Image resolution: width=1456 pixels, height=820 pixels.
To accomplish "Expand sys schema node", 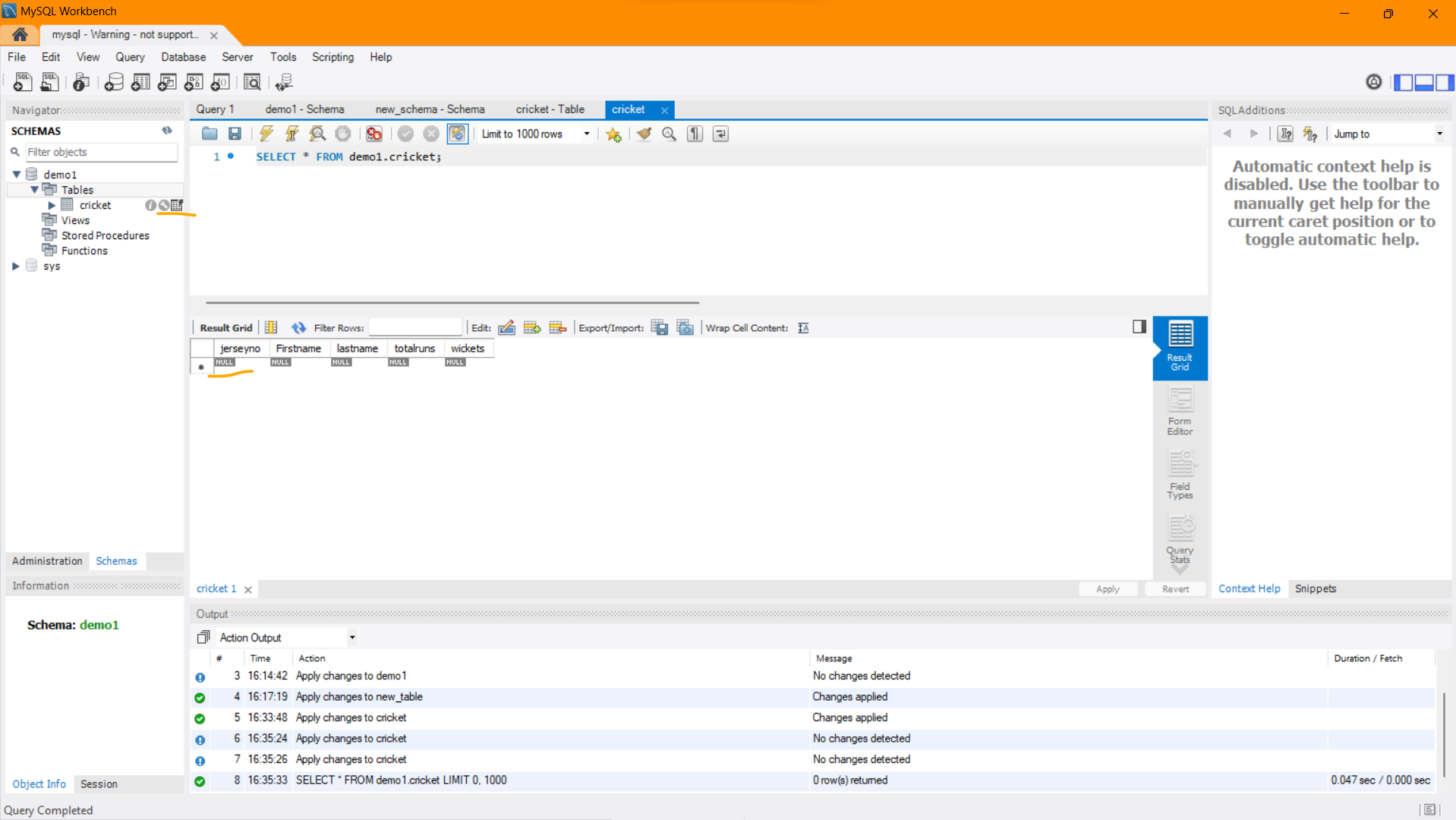I will pos(16,266).
